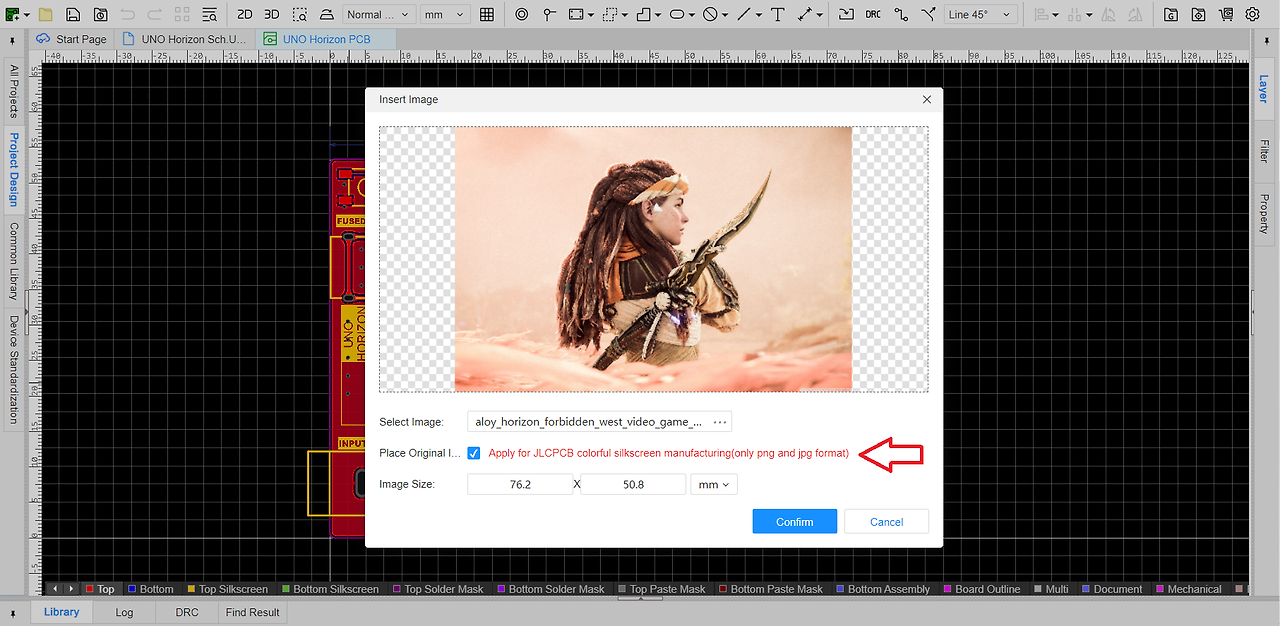This screenshot has width=1280, height=626.
Task: Select the copper region rectangle tool
Action: [576, 15]
